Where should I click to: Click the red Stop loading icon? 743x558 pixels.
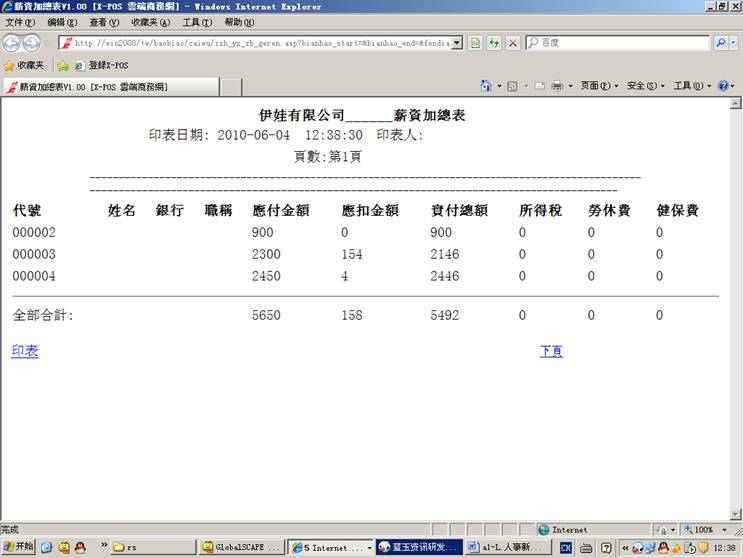(x=512, y=43)
